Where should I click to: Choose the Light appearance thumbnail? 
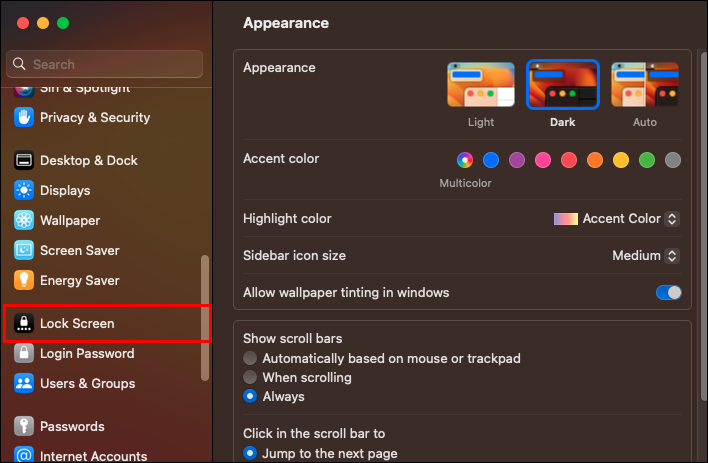coord(481,85)
